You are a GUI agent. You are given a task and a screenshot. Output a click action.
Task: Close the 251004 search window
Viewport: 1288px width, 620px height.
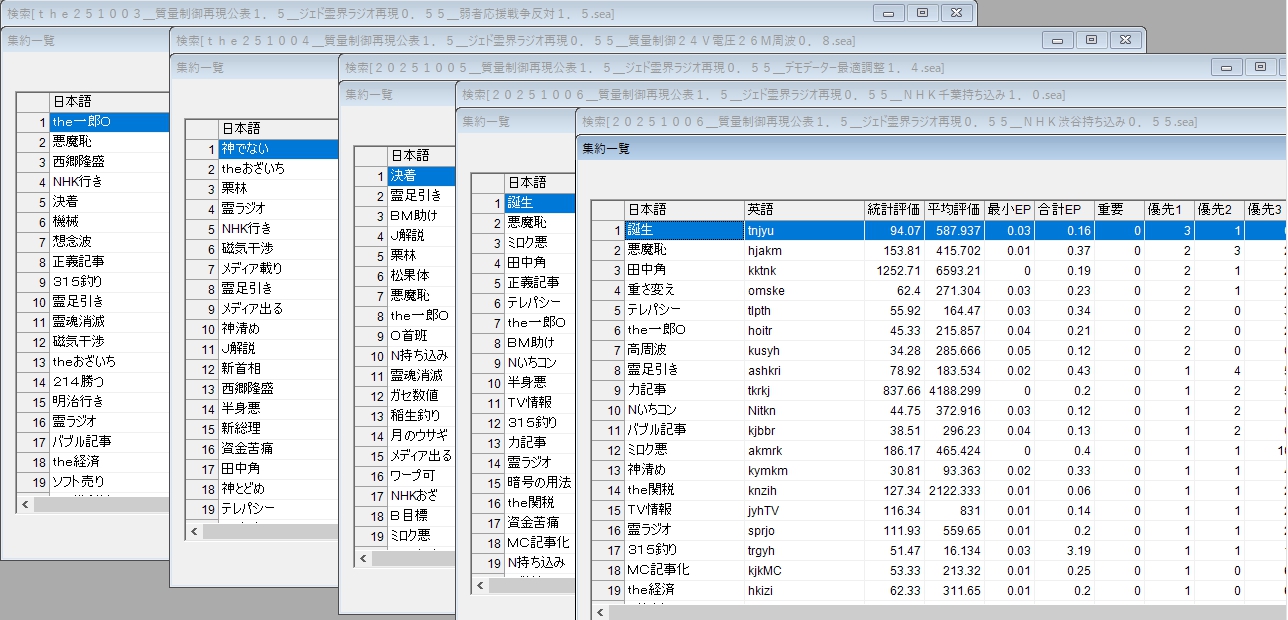[x=1125, y=40]
